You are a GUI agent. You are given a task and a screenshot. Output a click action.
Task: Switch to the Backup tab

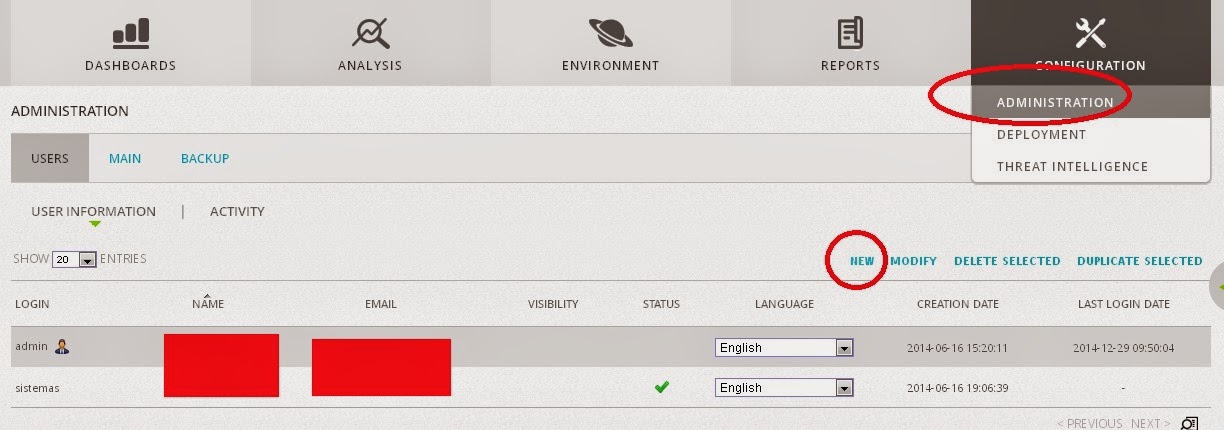click(x=205, y=159)
